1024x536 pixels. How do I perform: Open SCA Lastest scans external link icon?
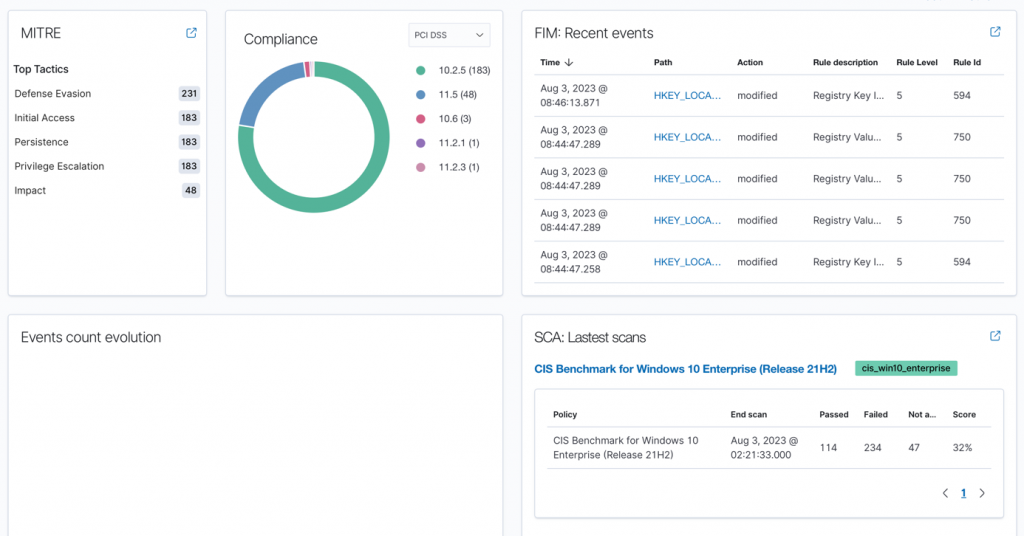tap(995, 336)
